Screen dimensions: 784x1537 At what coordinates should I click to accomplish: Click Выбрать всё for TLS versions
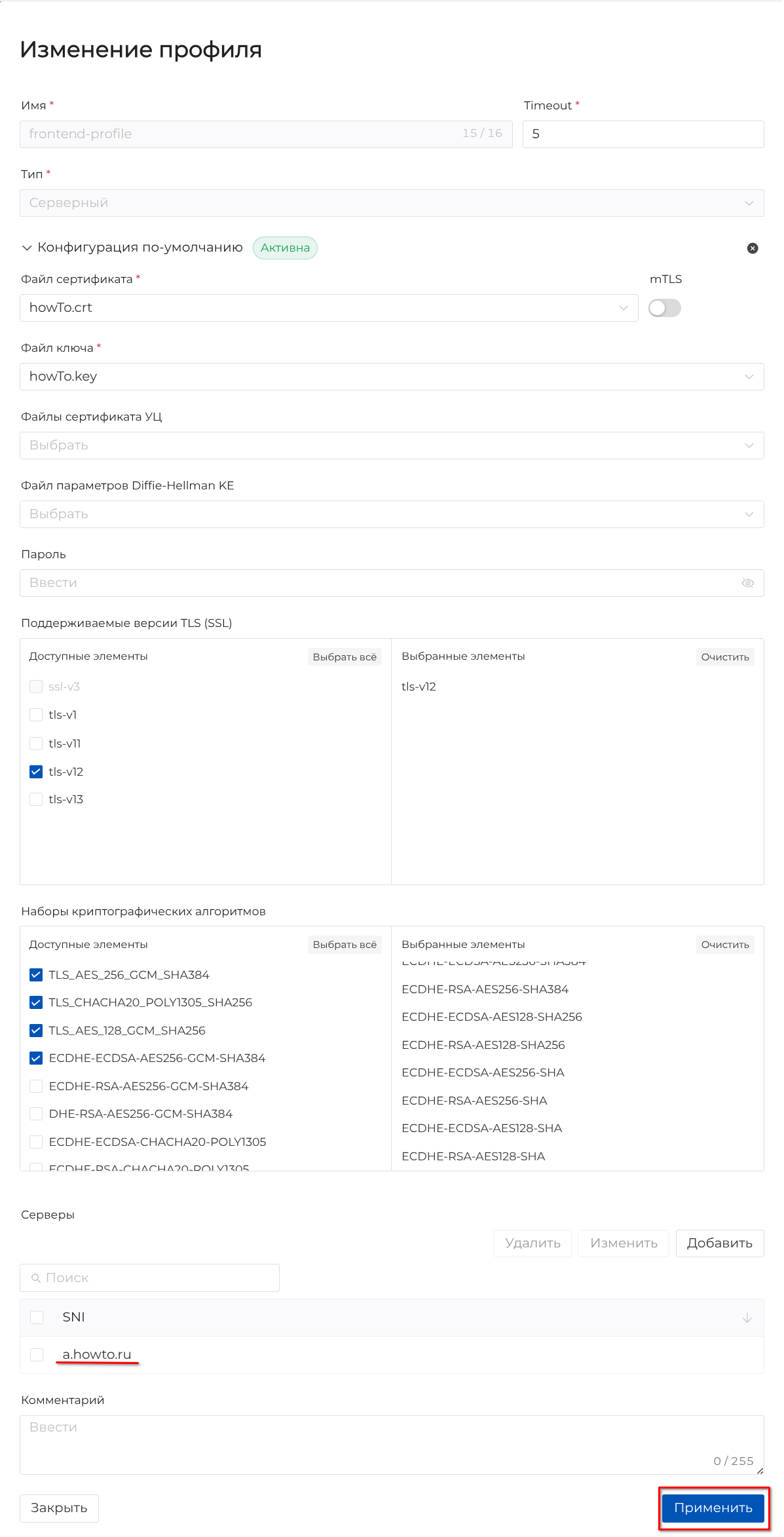click(345, 657)
